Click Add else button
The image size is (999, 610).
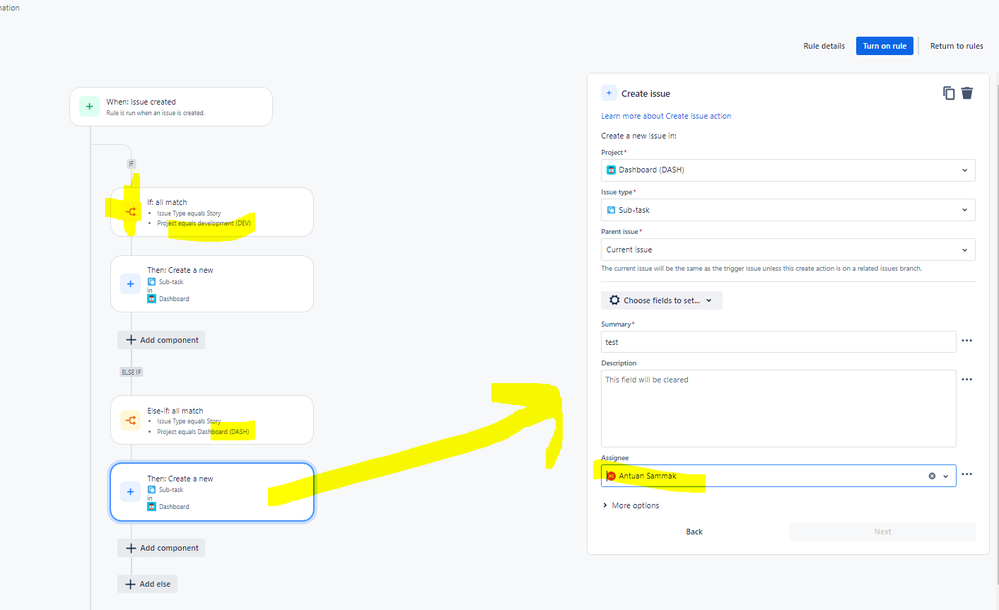pyautogui.click(x=147, y=584)
